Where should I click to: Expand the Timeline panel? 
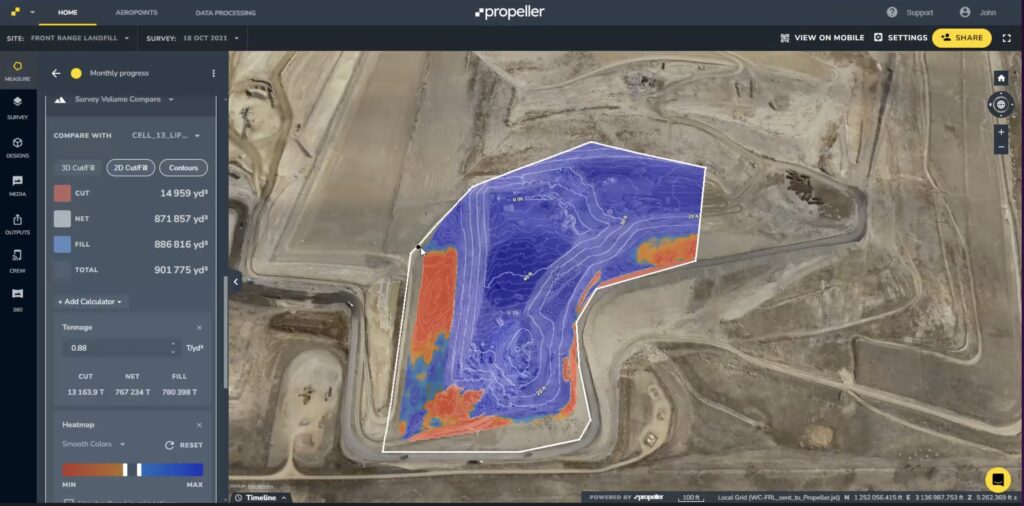click(x=260, y=498)
